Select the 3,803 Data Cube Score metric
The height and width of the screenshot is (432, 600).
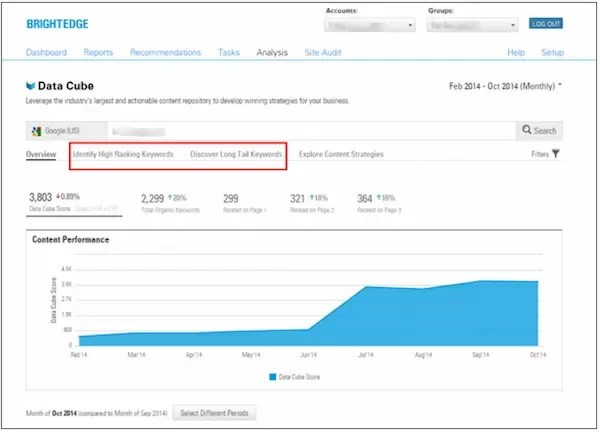(x=74, y=203)
